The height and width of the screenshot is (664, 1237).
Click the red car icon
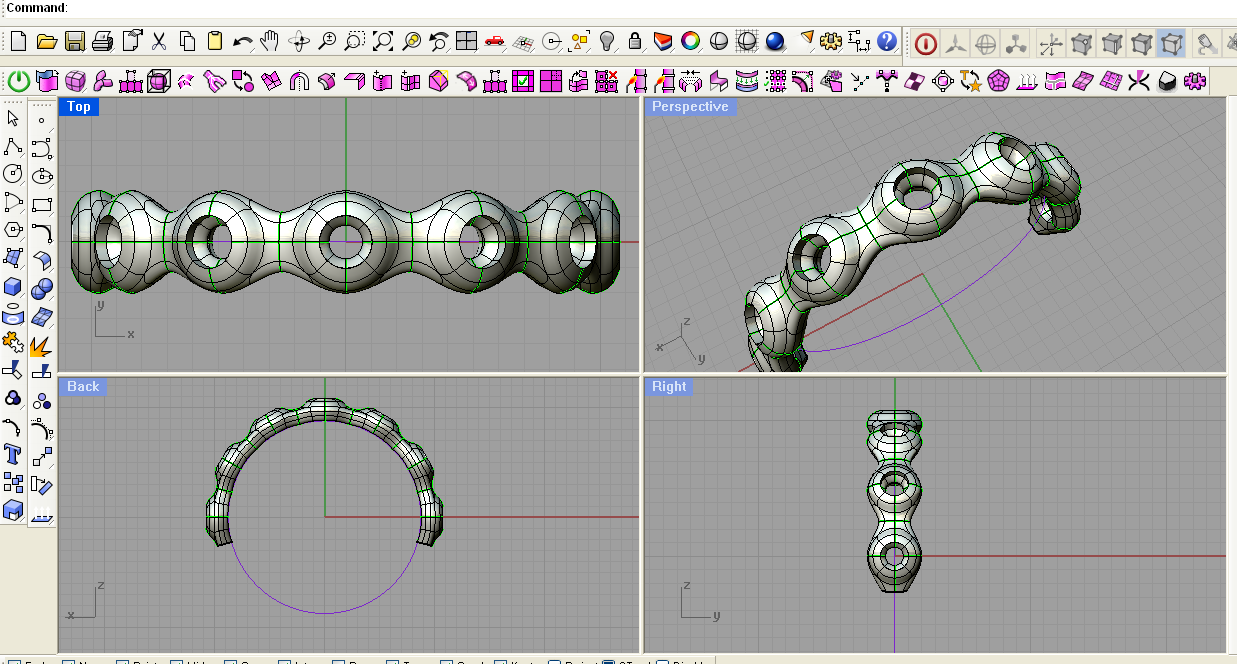[x=494, y=41]
